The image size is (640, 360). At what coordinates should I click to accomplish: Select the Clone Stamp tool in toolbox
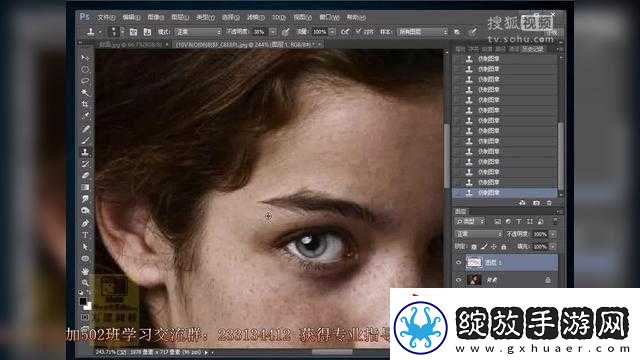pos(85,152)
